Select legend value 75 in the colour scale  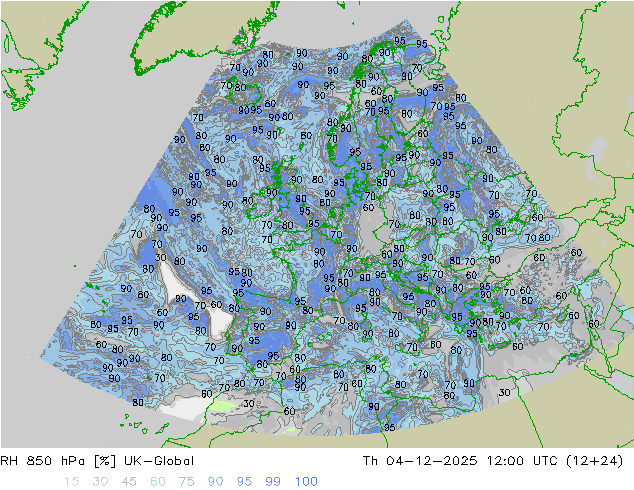(x=187, y=482)
